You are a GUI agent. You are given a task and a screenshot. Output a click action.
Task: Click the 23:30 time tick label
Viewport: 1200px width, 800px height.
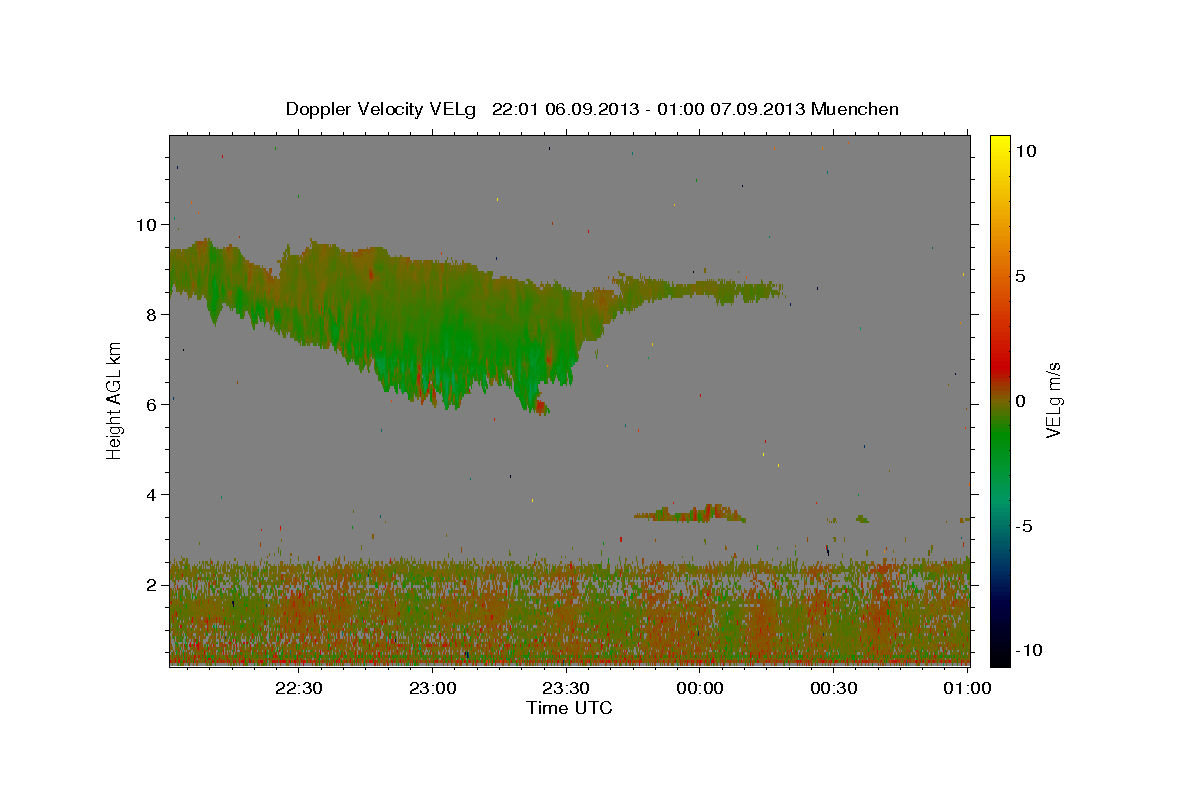pyautogui.click(x=565, y=688)
